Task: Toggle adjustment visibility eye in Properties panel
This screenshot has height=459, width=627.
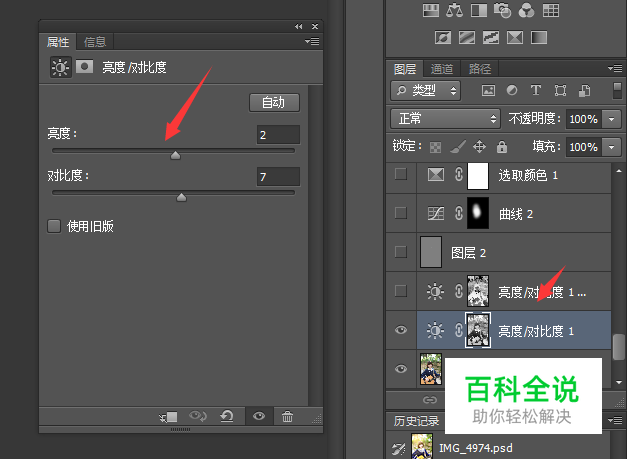Action: [x=259, y=417]
